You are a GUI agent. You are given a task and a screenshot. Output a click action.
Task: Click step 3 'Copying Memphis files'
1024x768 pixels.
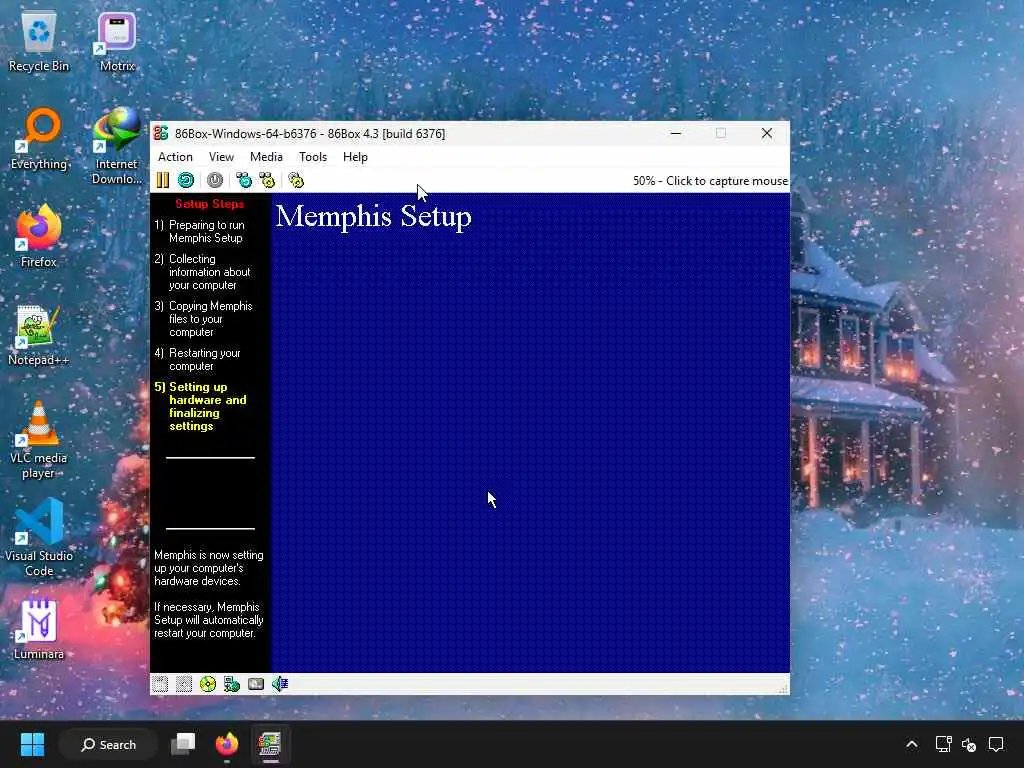point(204,319)
